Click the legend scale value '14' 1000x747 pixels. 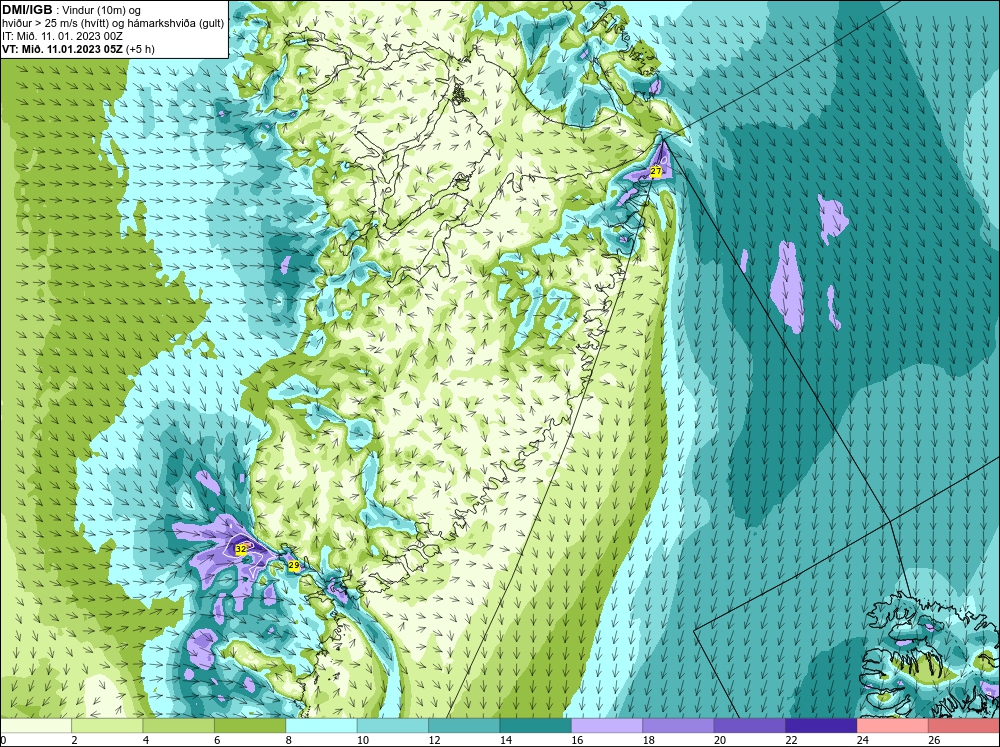[506, 740]
